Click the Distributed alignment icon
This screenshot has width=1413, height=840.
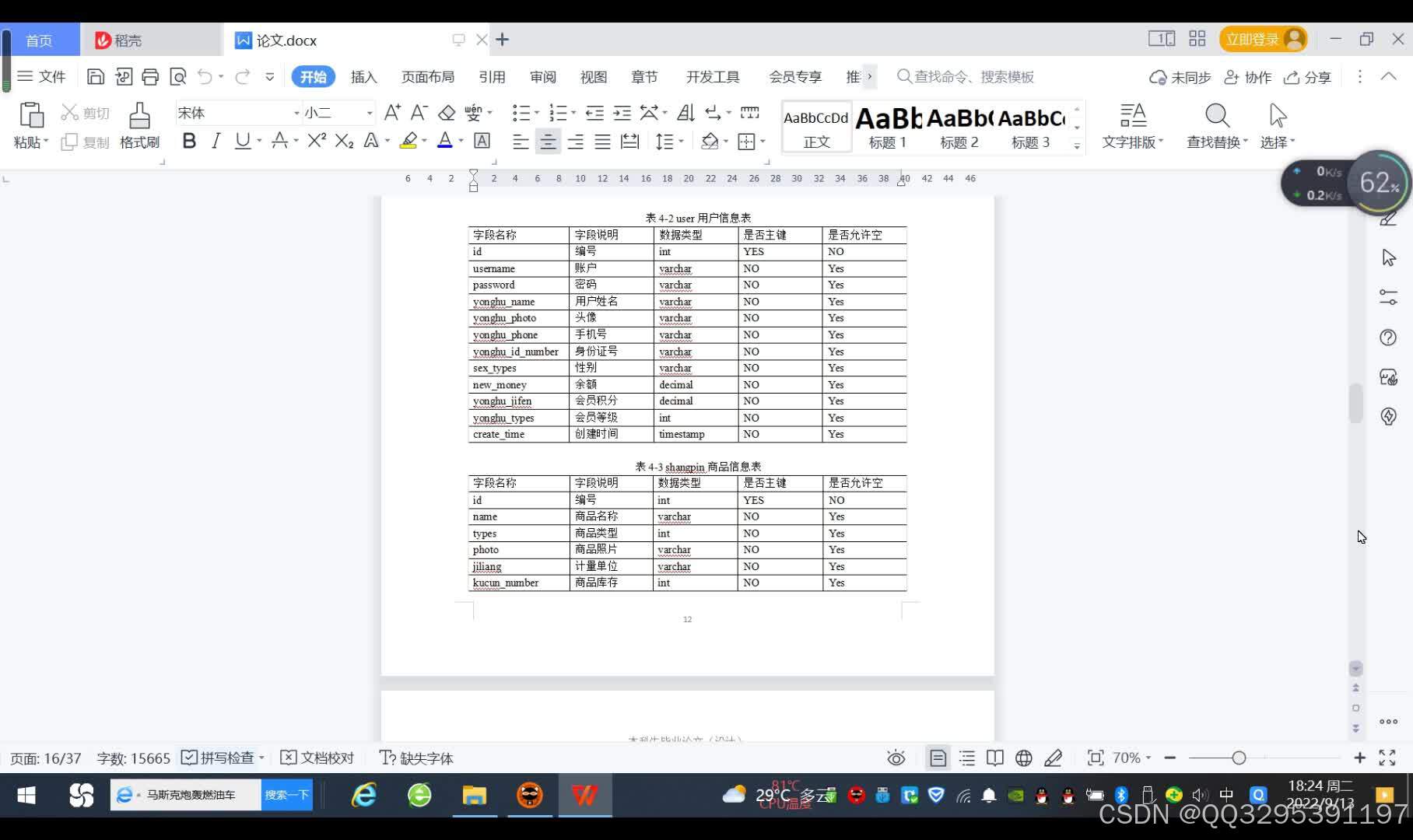coord(630,142)
